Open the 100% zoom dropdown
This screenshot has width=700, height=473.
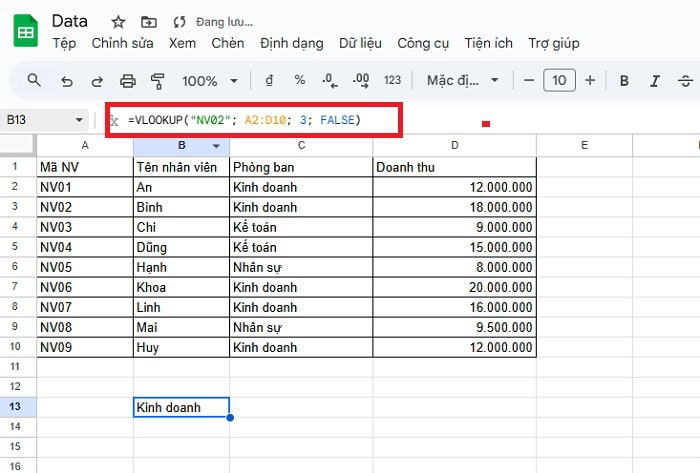click(211, 80)
